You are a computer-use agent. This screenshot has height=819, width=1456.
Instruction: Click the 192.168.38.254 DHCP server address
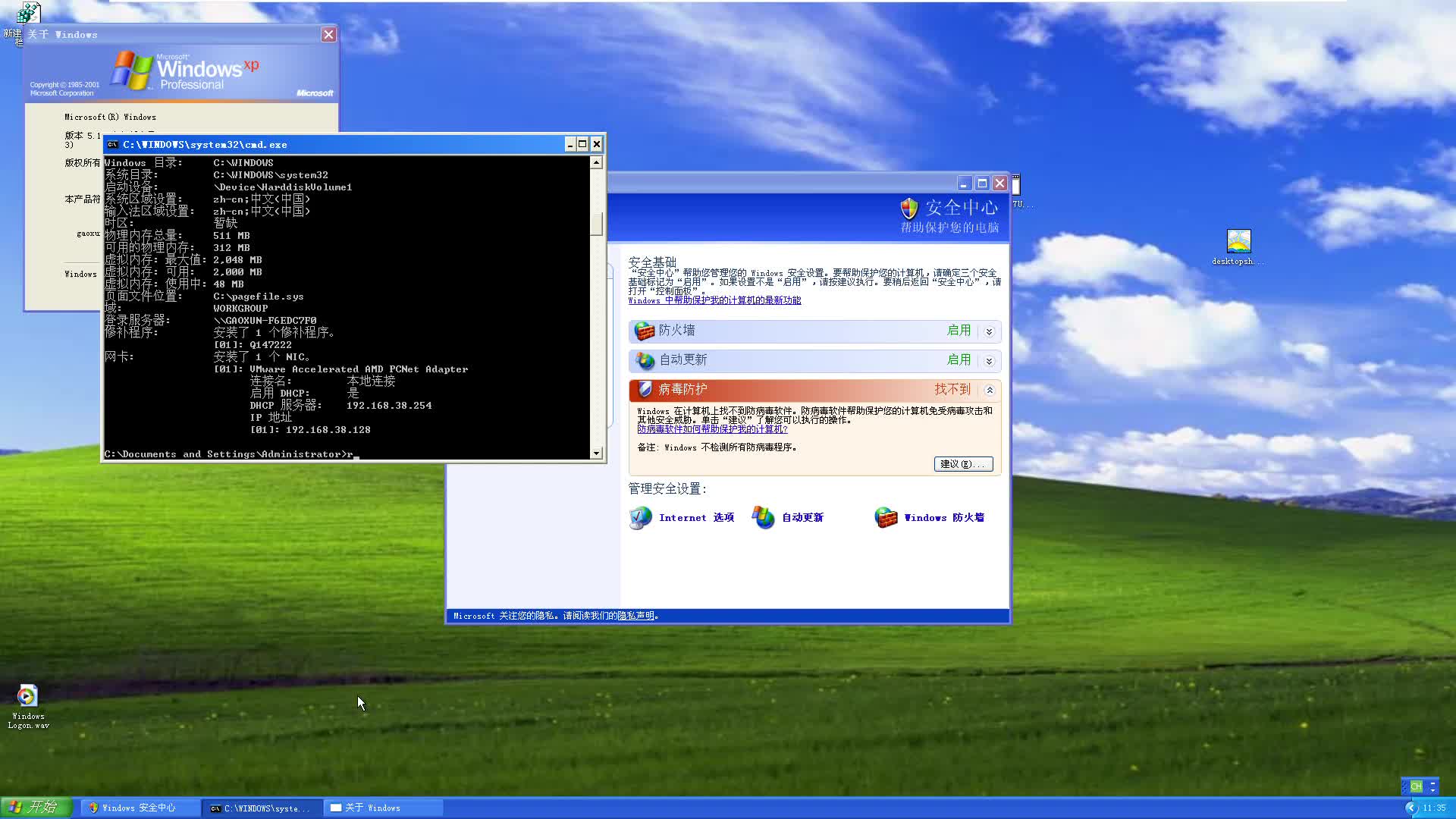[389, 406]
